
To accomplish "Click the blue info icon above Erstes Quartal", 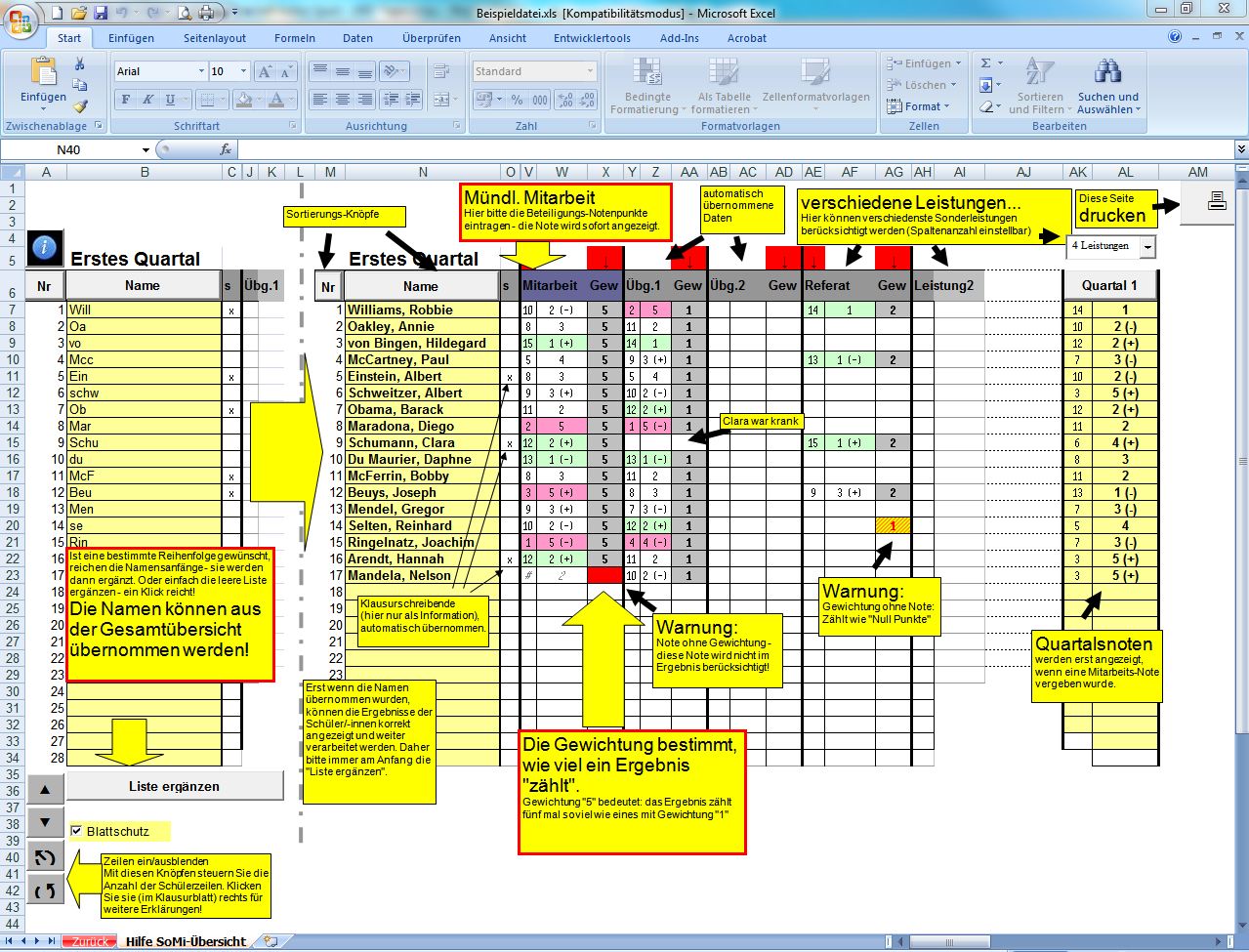I will pyautogui.click(x=43, y=247).
